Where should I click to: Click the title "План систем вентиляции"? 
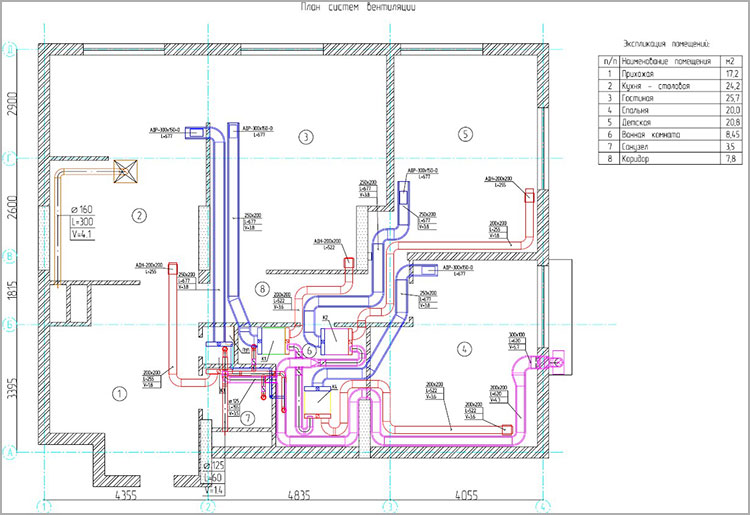pyautogui.click(x=358, y=7)
